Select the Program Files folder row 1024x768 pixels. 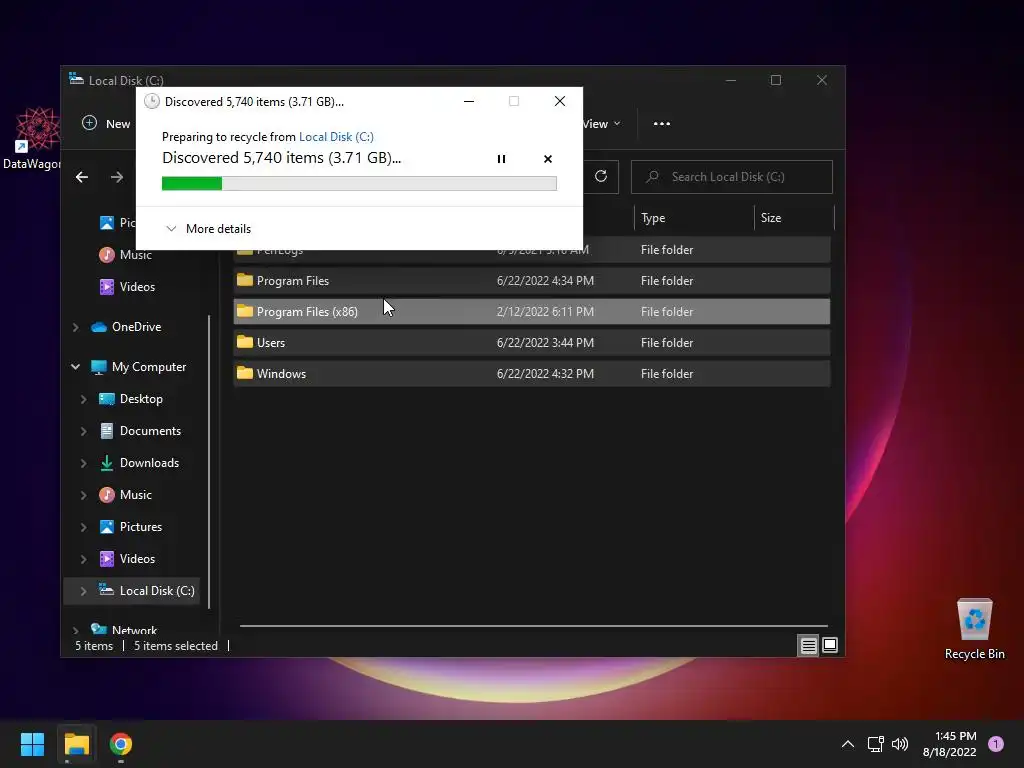pos(532,281)
